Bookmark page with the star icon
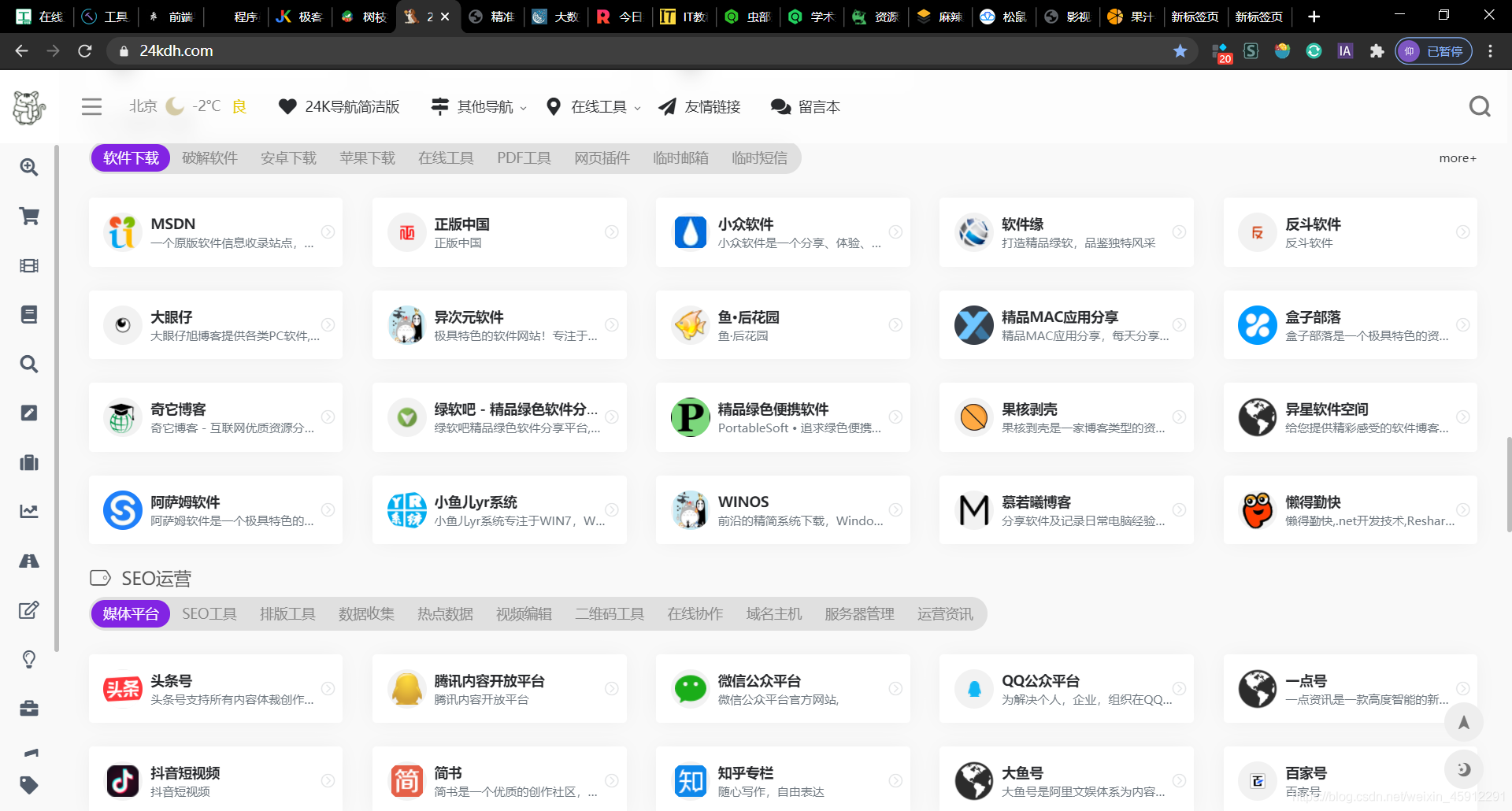The image size is (1512, 811). (1180, 51)
